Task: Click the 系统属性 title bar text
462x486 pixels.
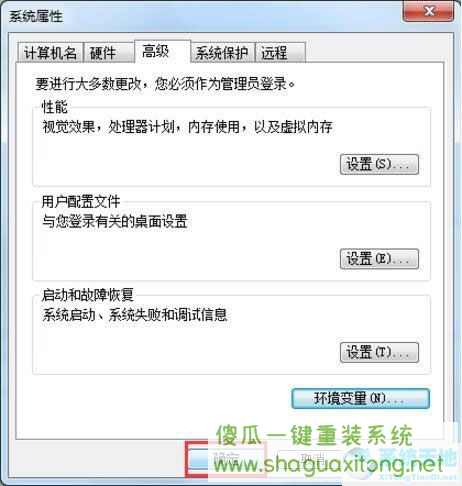Action: click(36, 16)
